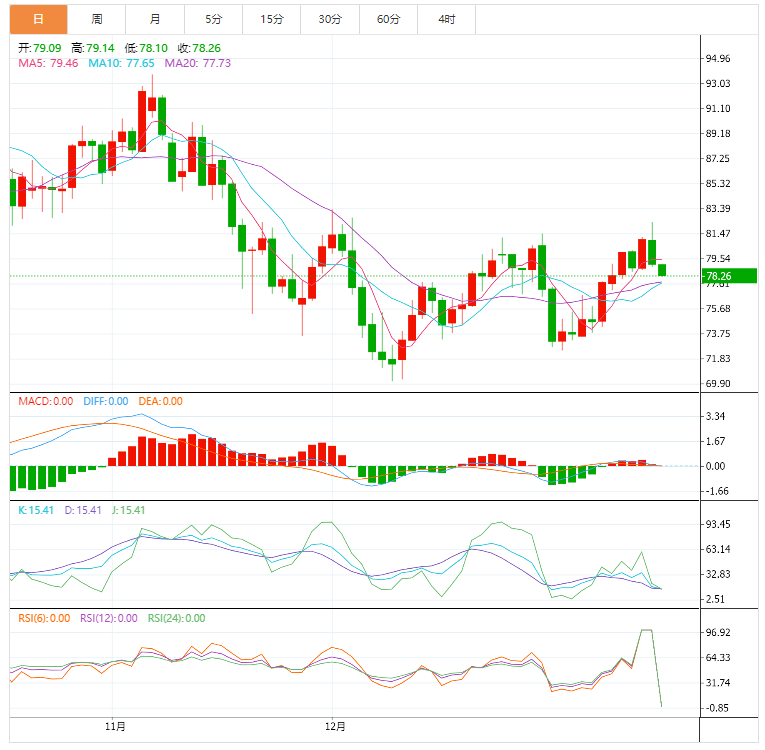
Task: Open the 60分 timeframe tab
Action: click(389, 20)
